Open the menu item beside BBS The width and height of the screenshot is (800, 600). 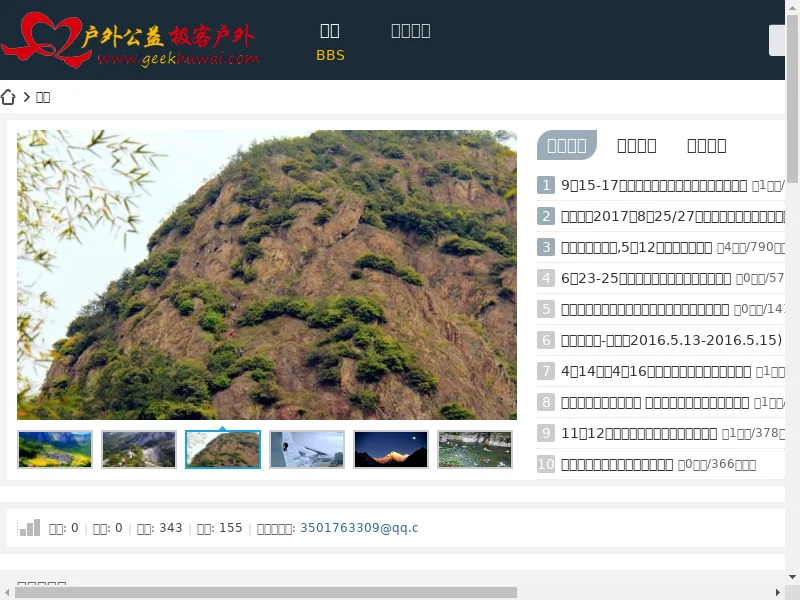click(411, 31)
